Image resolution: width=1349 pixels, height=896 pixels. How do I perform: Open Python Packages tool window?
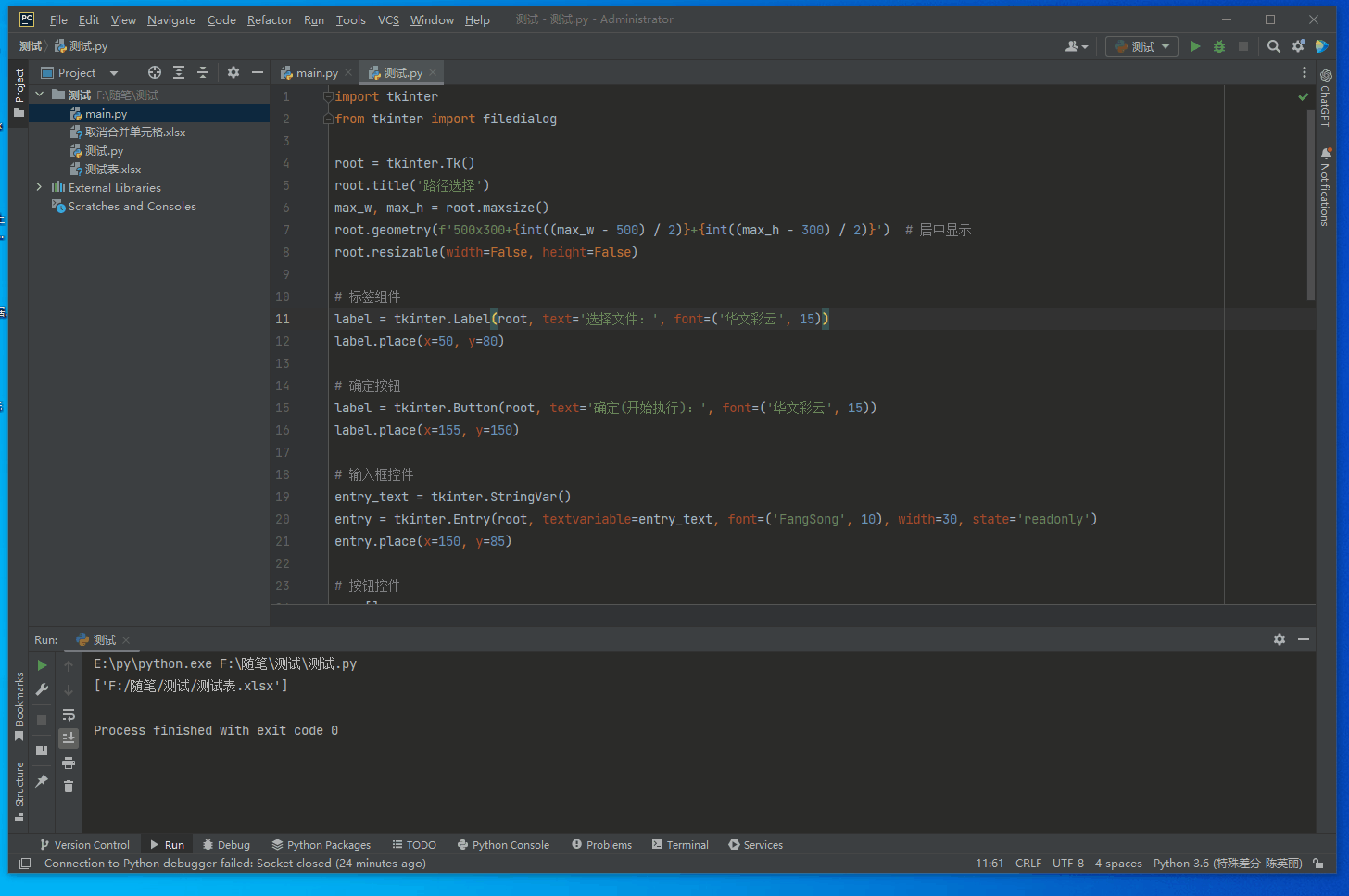[321, 845]
